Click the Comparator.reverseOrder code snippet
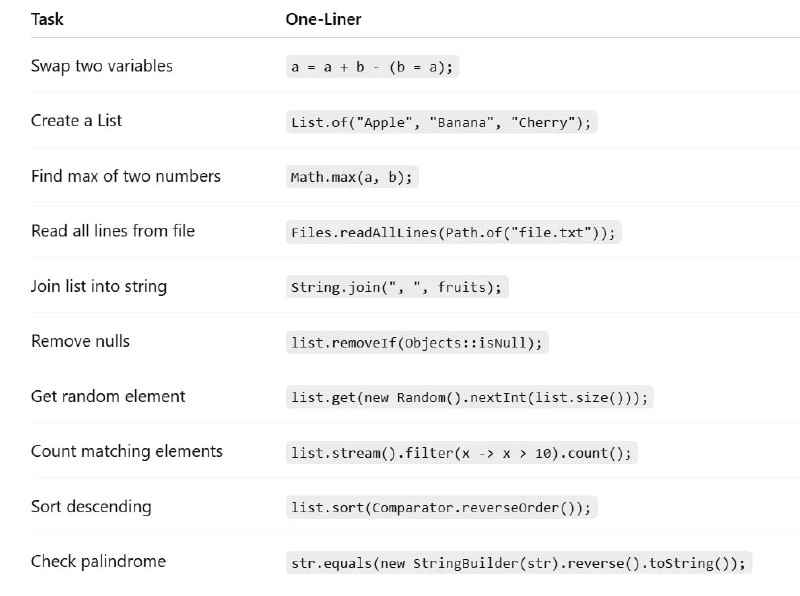Image resolution: width=800 pixels, height=596 pixels. point(441,508)
